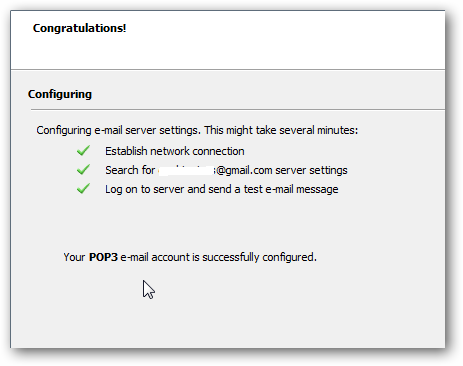Screen dimensions: 463x366
Task: Click the separator line under Configuring heading
Action: (x=238, y=109)
